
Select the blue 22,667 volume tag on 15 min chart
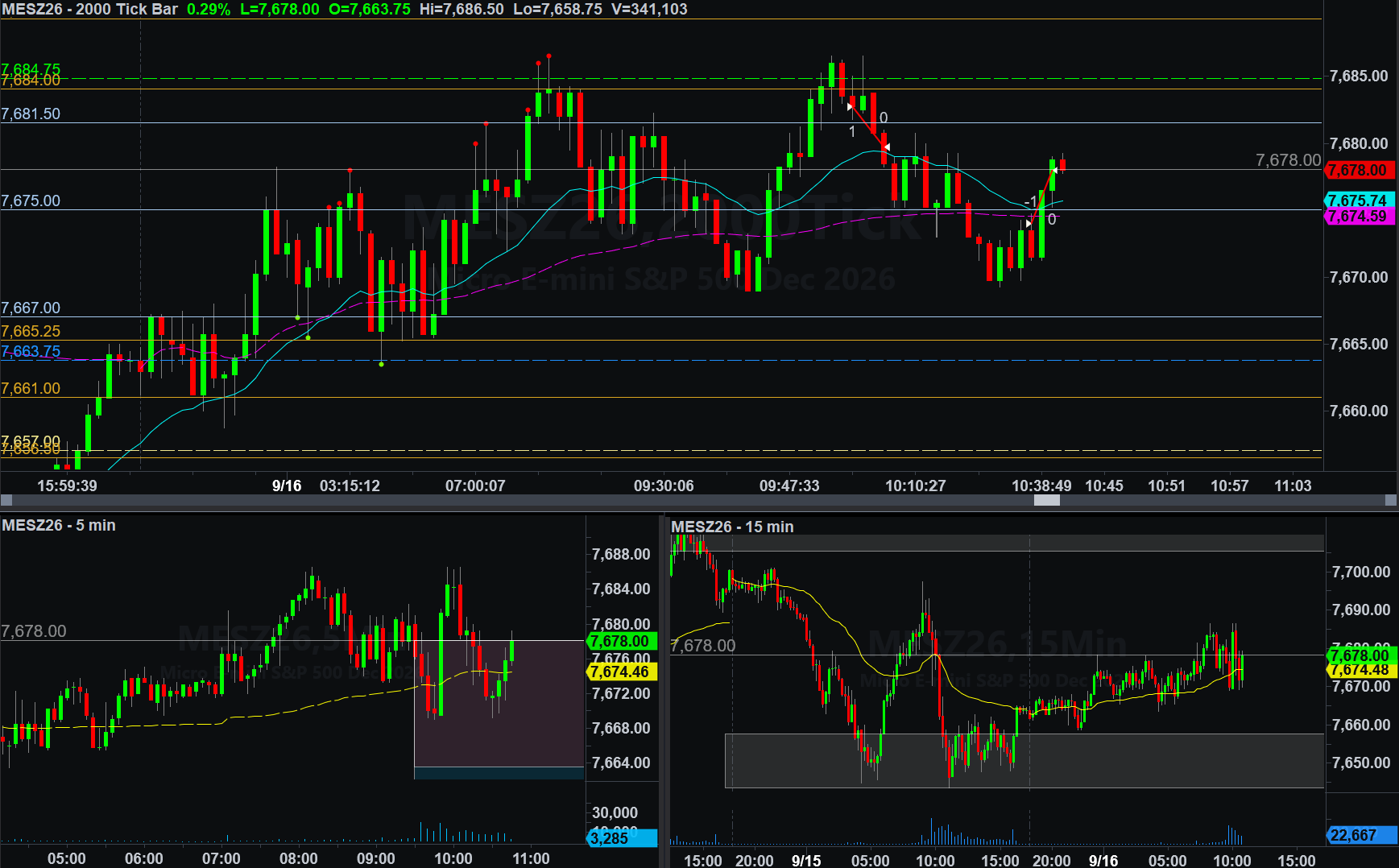1360,835
